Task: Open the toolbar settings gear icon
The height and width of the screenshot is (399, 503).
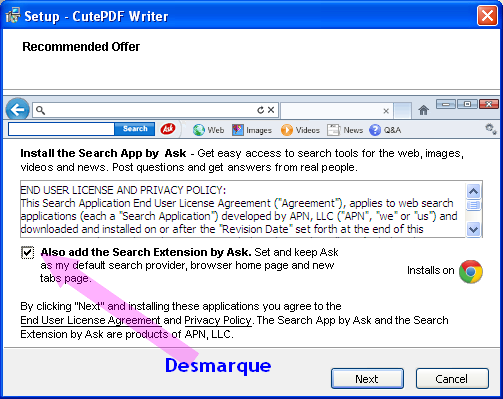Action: 491,129
